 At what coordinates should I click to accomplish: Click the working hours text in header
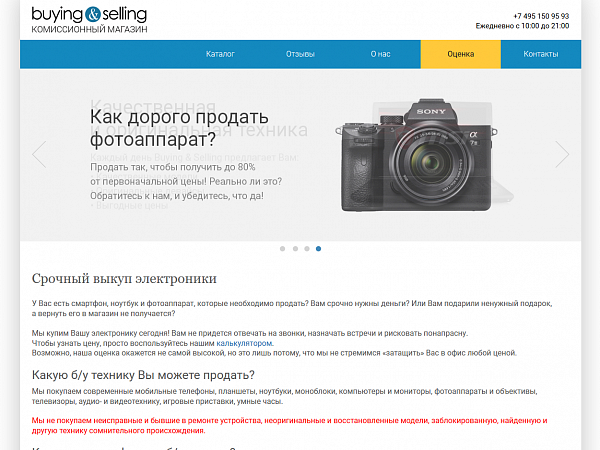pos(522,26)
